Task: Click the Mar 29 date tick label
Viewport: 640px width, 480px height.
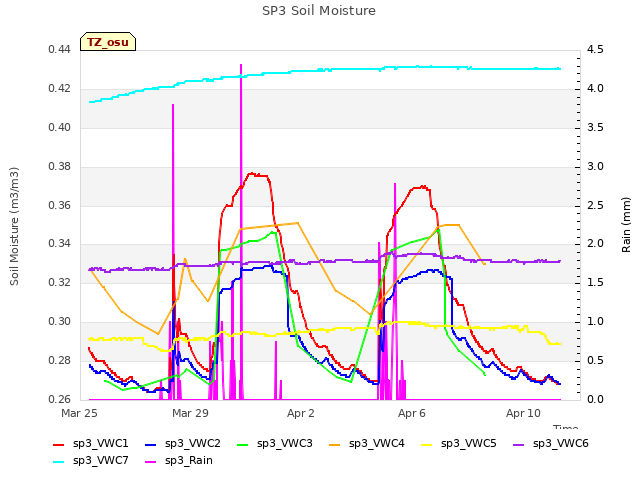Action: pos(190,413)
